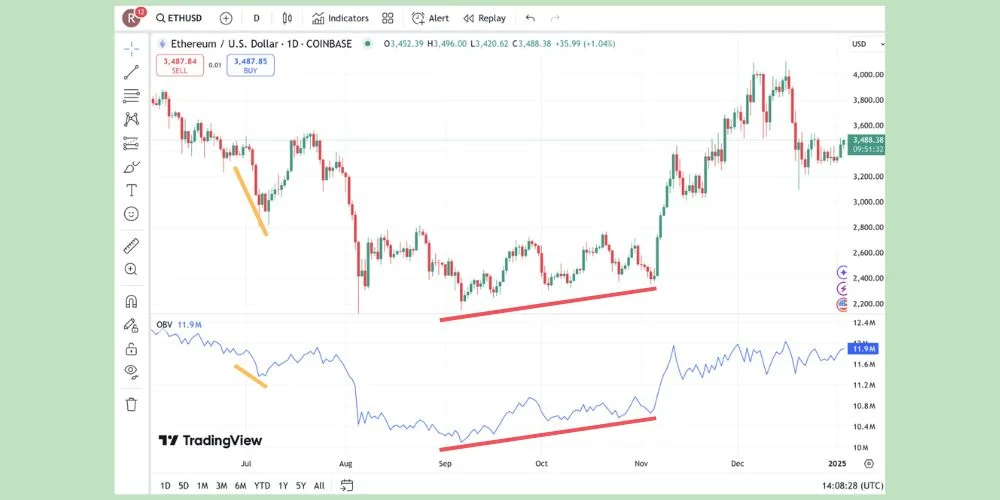
Task: Choose the chart patterns tool
Action: point(131,120)
